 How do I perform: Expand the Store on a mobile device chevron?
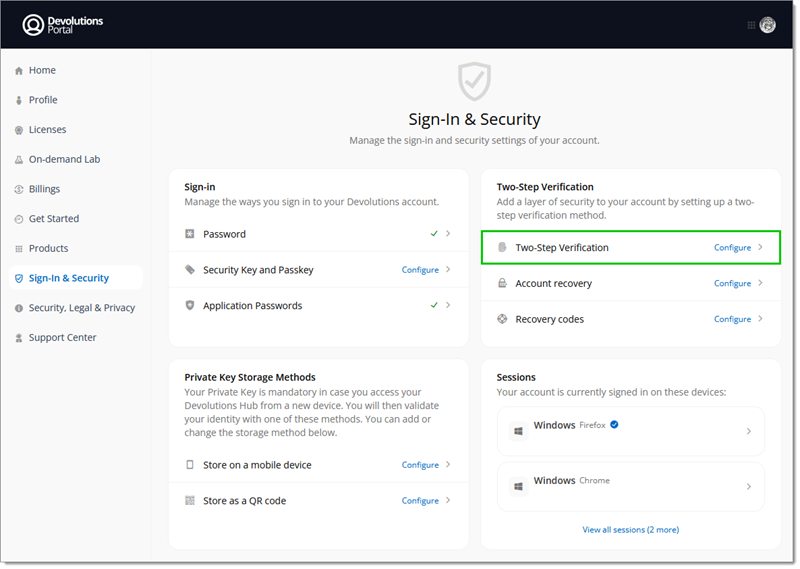448,465
